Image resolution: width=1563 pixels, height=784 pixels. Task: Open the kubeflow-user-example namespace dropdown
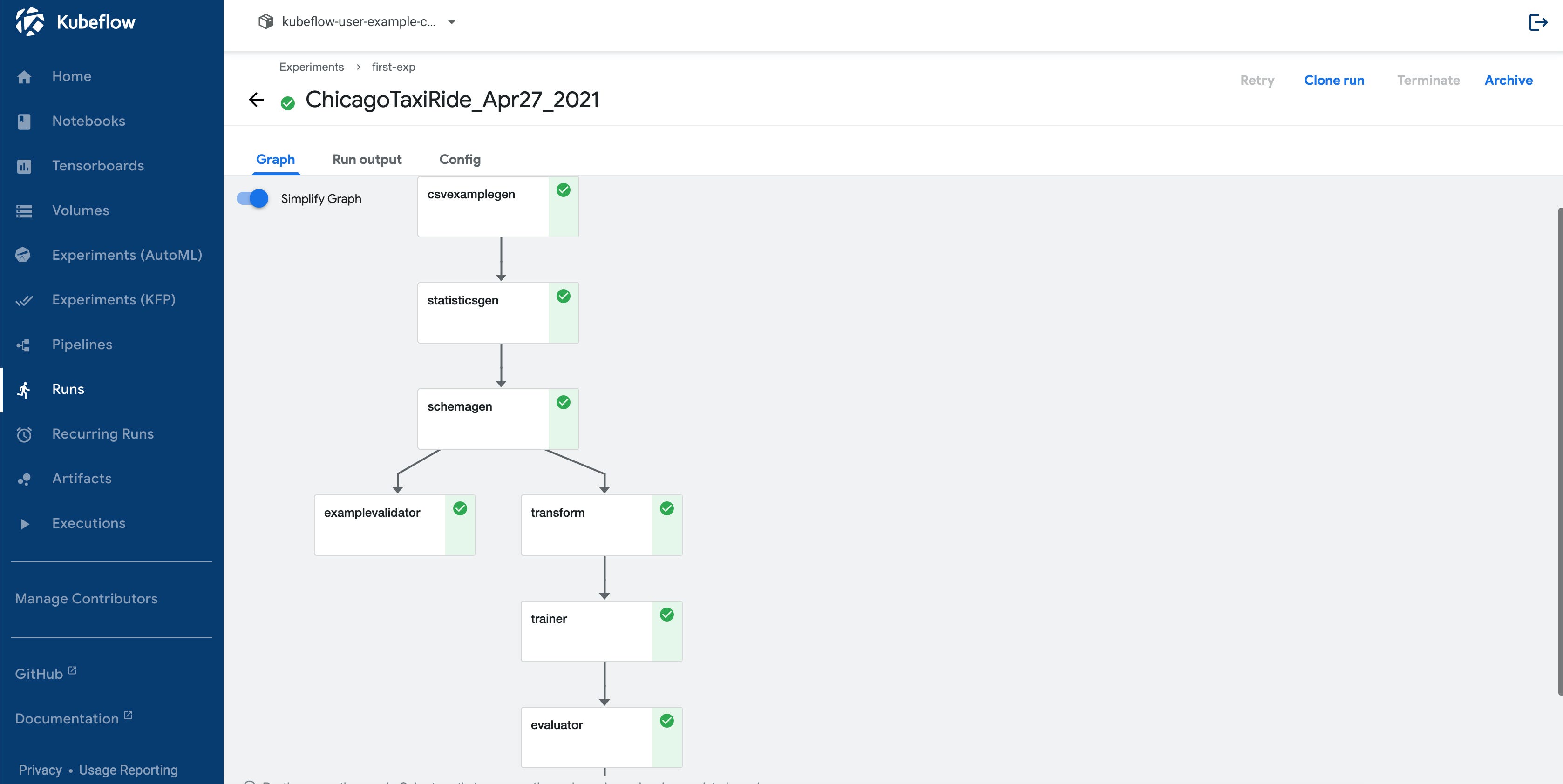click(x=358, y=22)
